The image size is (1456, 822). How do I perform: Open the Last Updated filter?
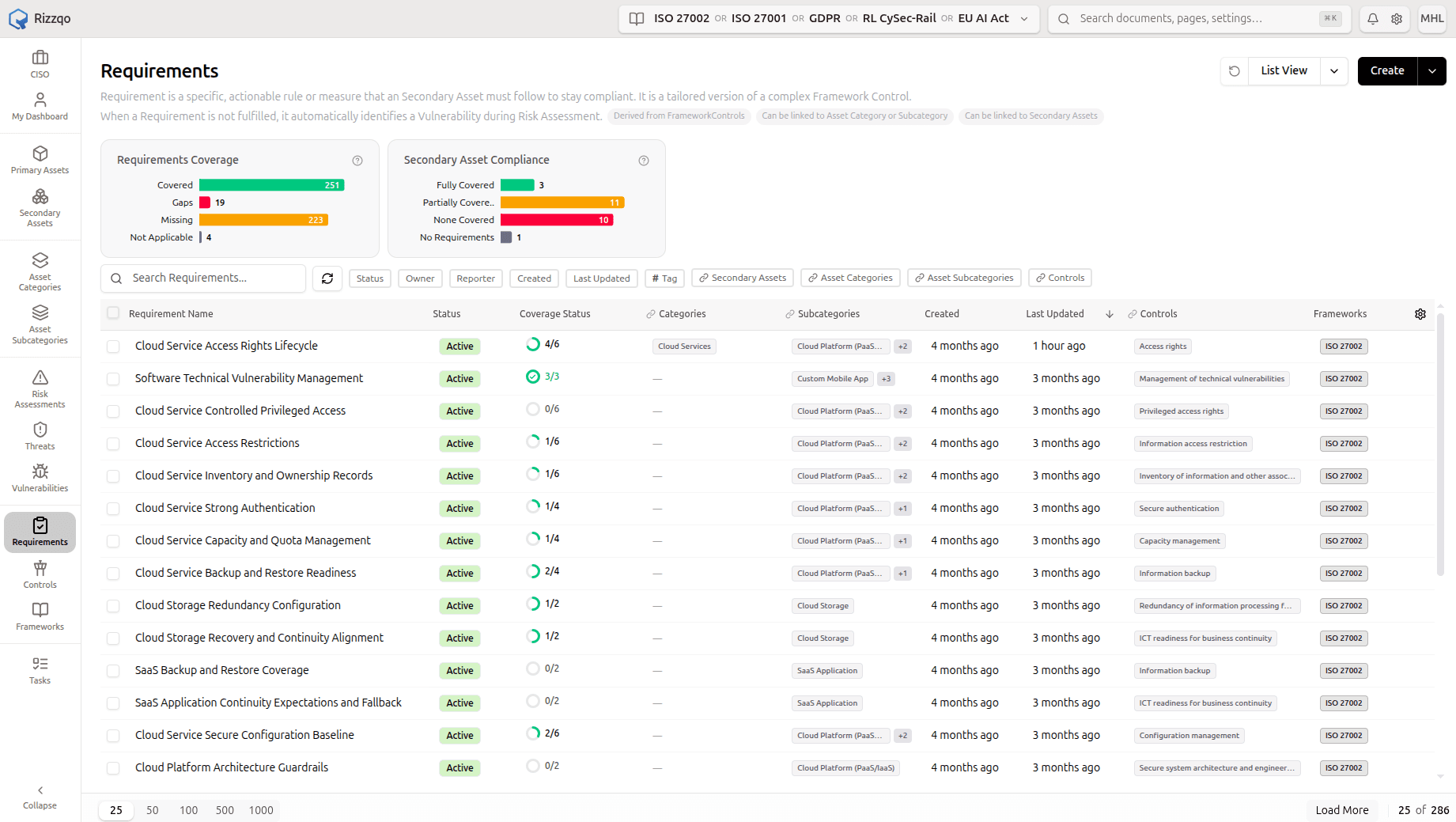(x=601, y=278)
